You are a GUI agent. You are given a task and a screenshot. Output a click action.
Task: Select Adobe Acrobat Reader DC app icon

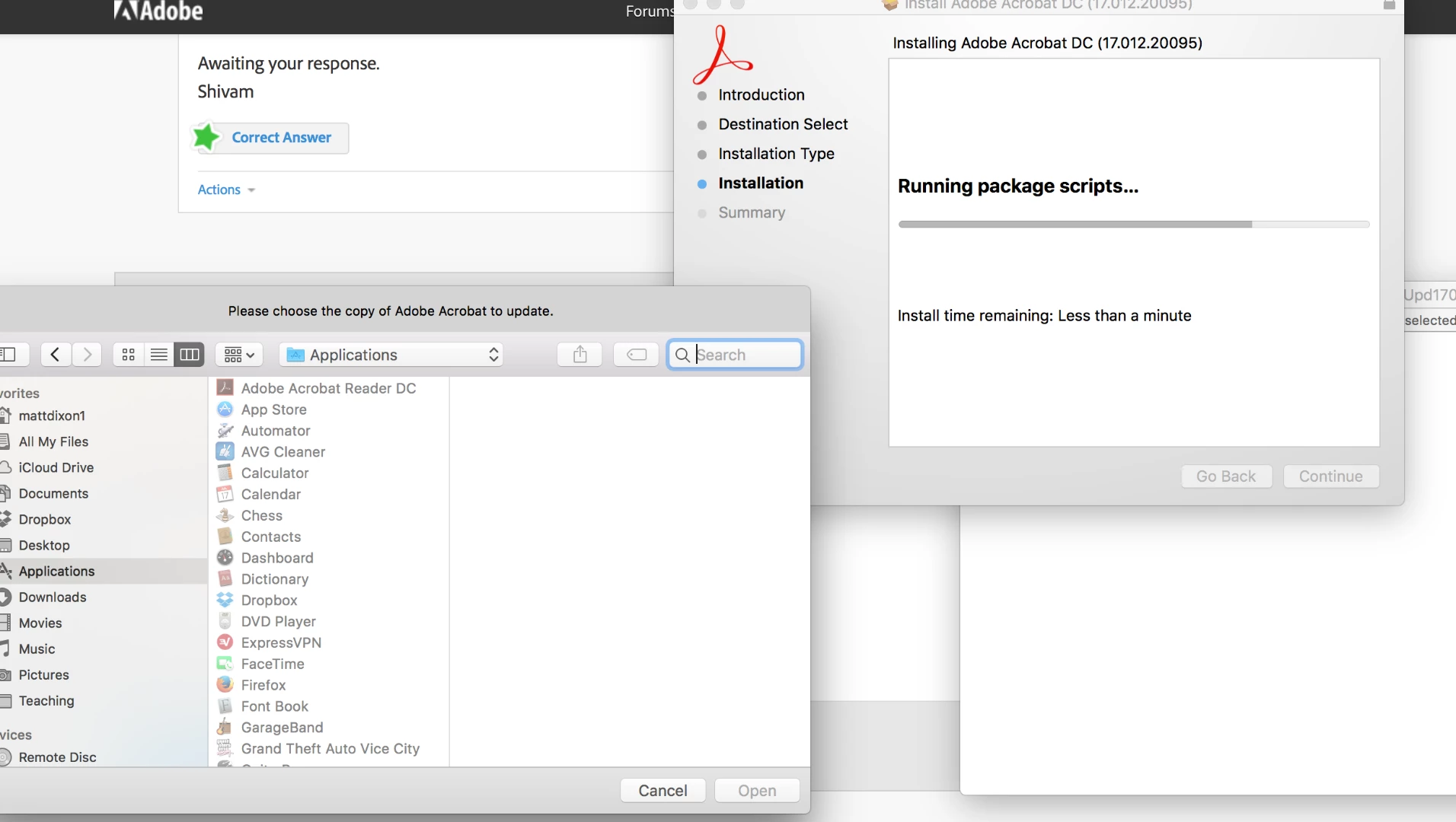click(225, 388)
